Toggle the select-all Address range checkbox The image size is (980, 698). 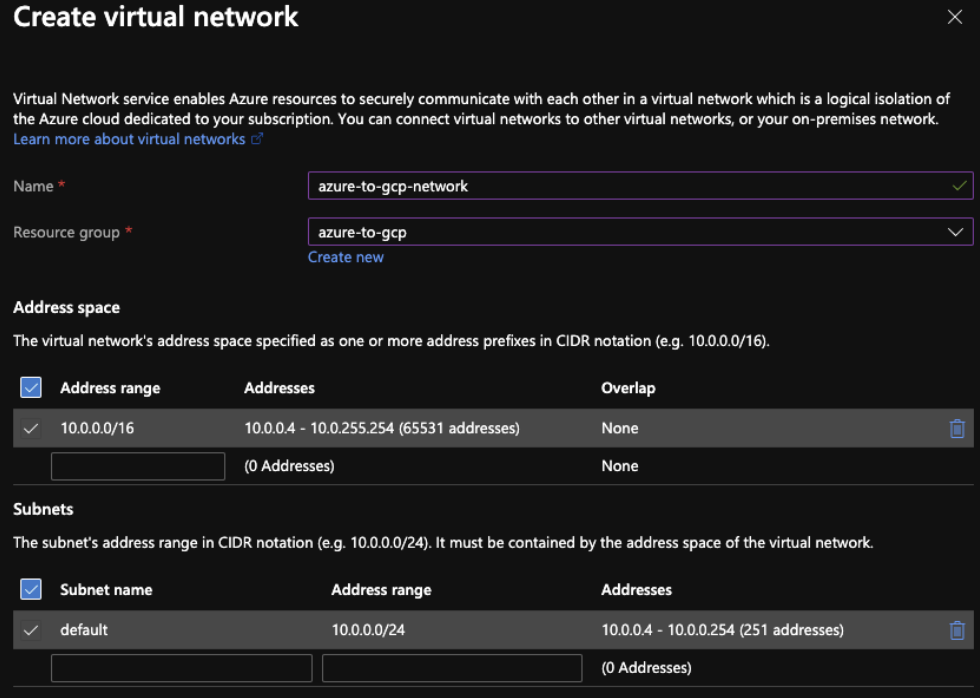point(31,387)
